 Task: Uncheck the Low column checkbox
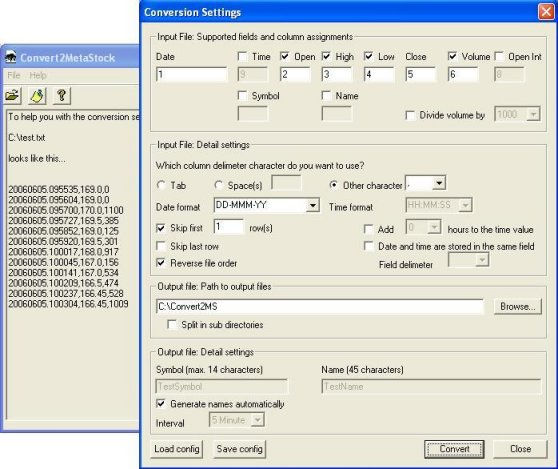click(x=368, y=56)
